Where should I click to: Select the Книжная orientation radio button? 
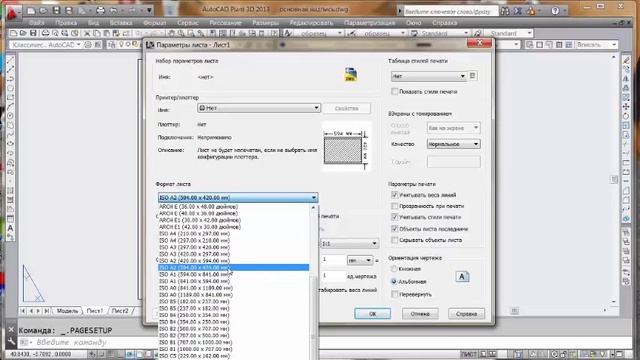tap(394, 269)
